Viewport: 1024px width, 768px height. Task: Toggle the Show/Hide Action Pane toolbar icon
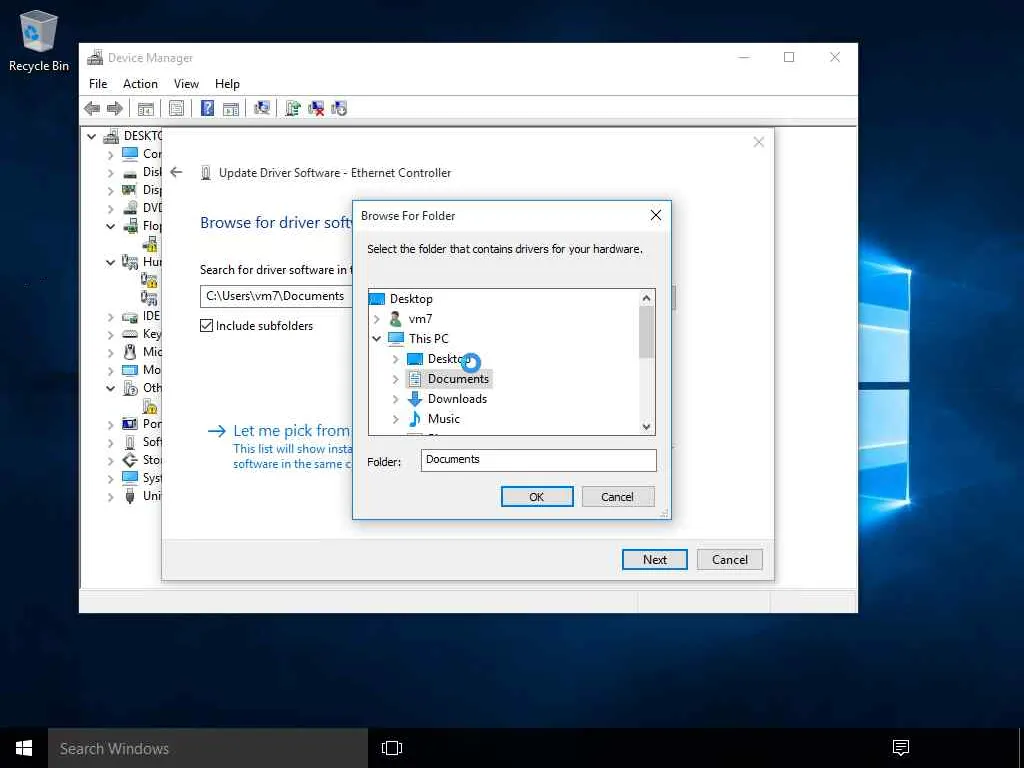click(231, 108)
